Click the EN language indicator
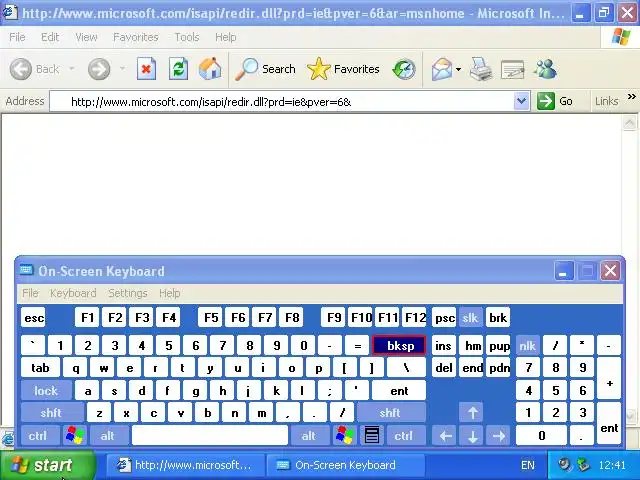Viewport: 640px width, 480px height. pyautogui.click(x=527, y=465)
